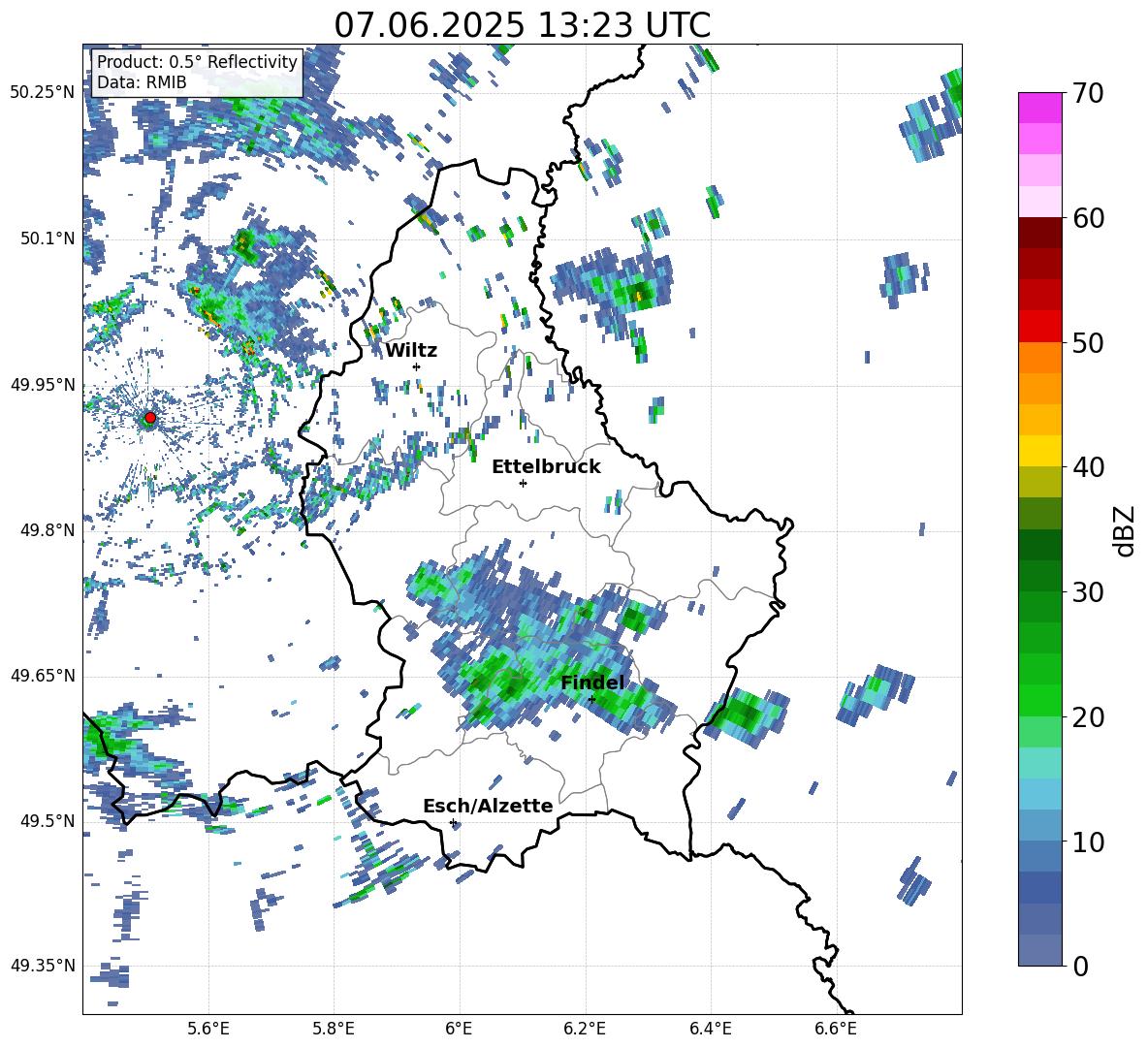Click the Findel station cross marker
The width and height of the screenshot is (1148, 1048).
click(591, 699)
